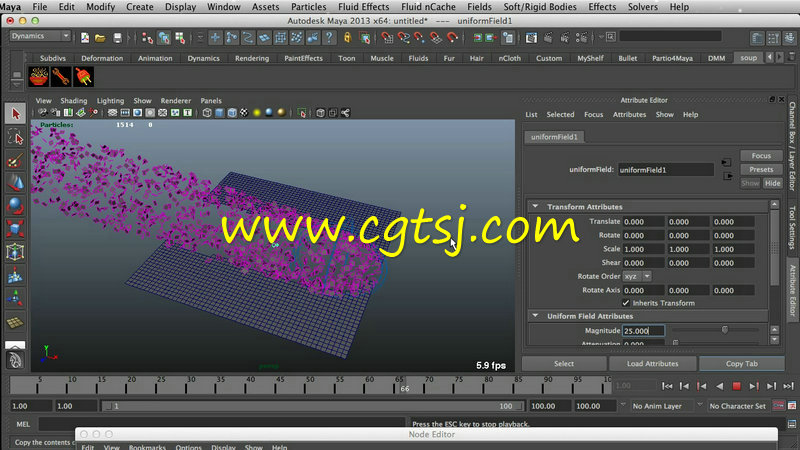Viewport: 800px width, 450px height.
Task: Select the arrow Select tool
Action: click(15, 113)
